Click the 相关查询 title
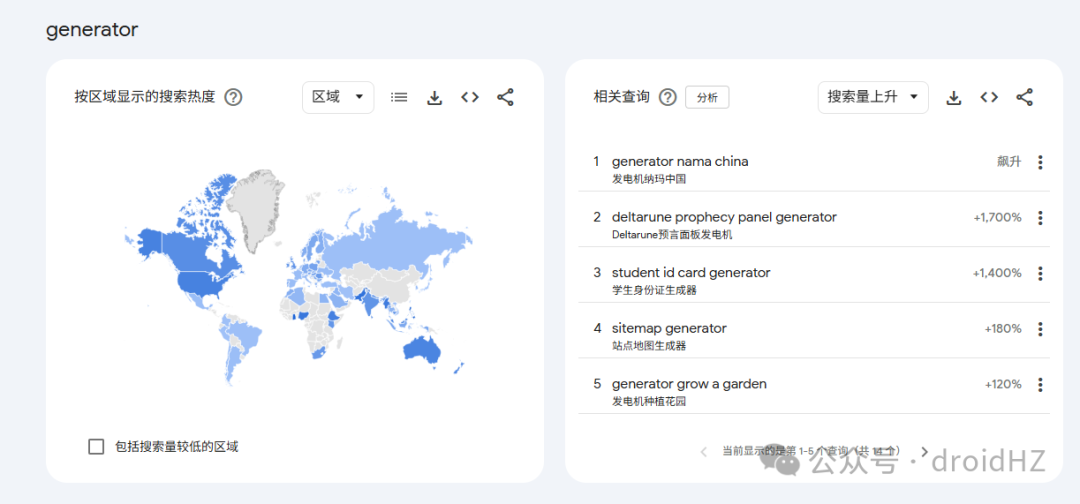This screenshot has width=1080, height=504. (621, 97)
